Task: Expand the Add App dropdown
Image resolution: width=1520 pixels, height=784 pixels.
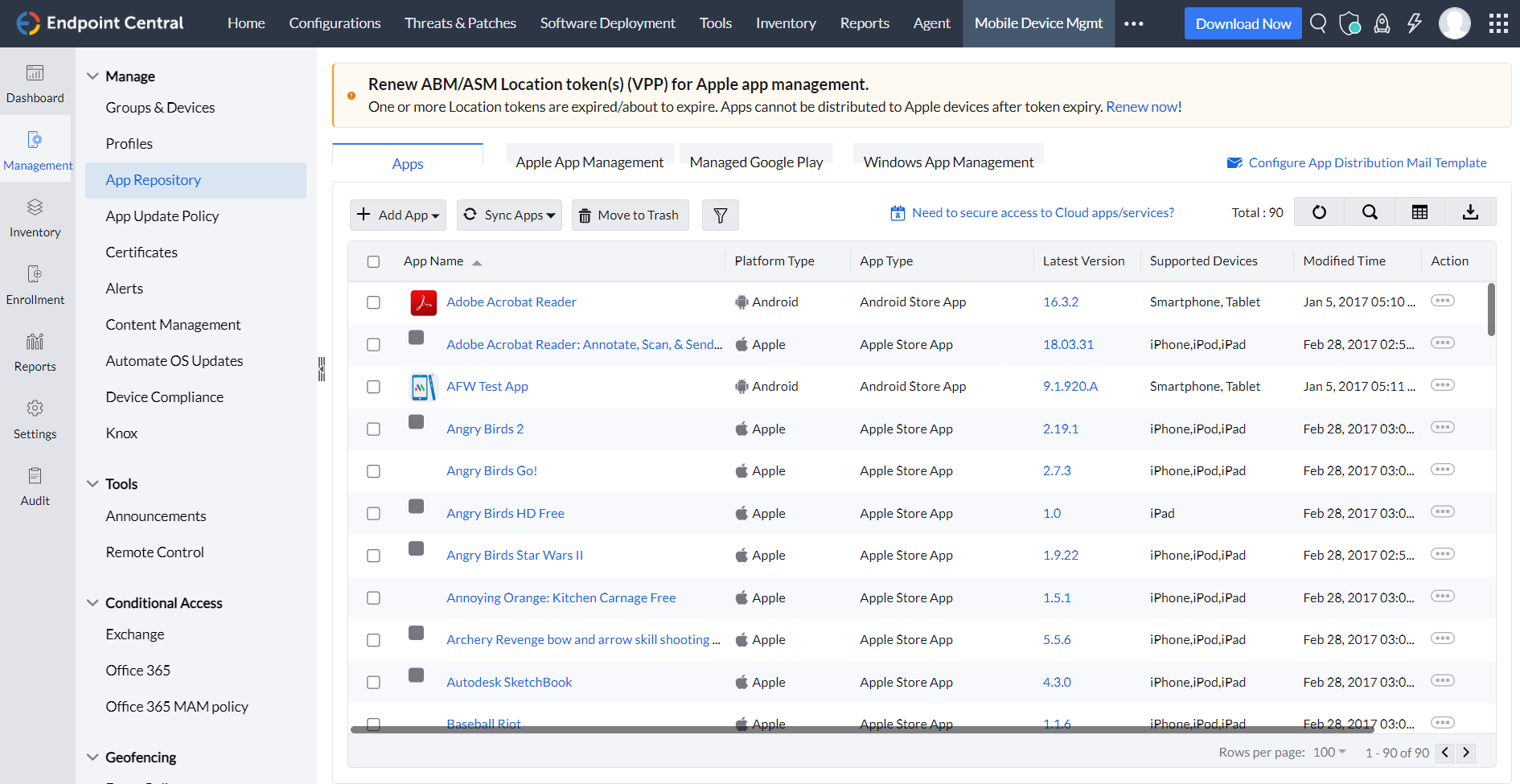Action: (398, 215)
